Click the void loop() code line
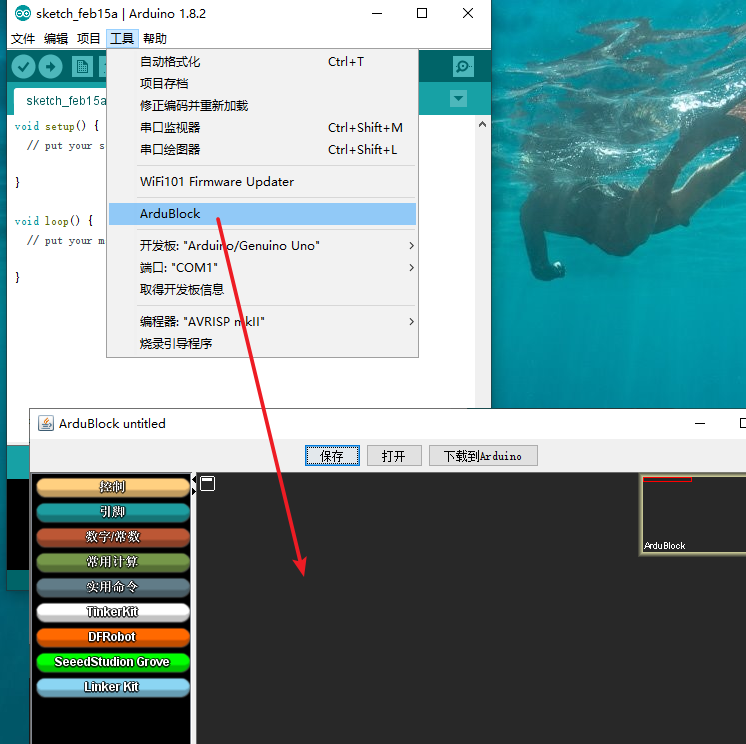Viewport: 746px width, 744px height. 54,221
